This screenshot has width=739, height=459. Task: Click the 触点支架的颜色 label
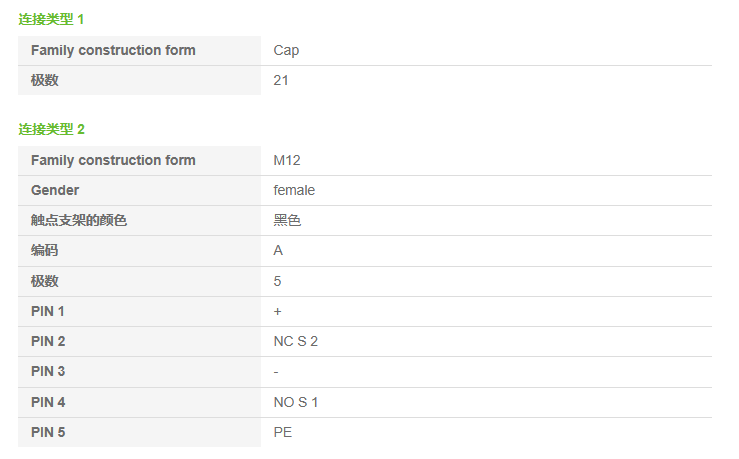(x=79, y=220)
